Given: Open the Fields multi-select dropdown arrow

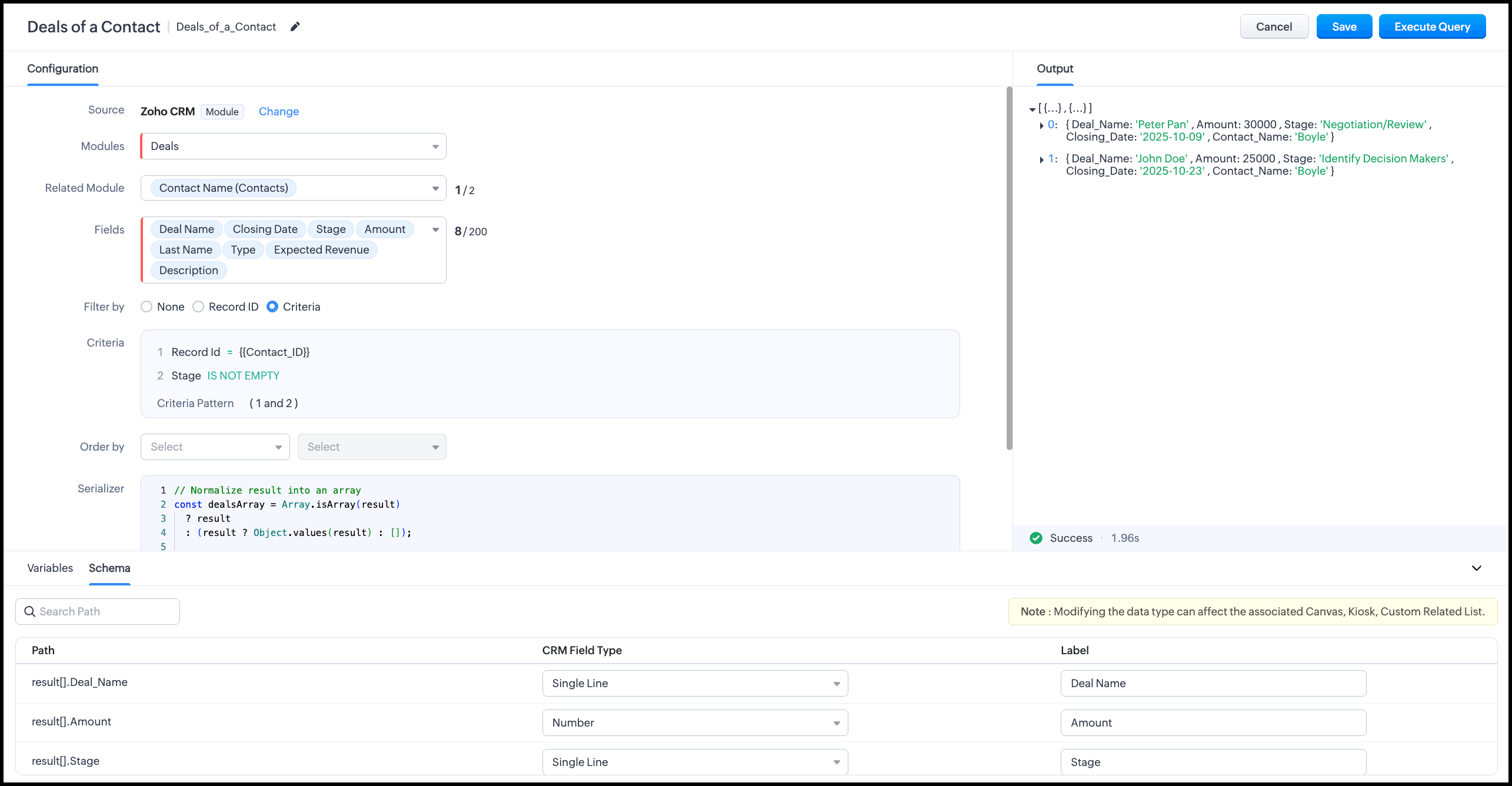Looking at the screenshot, I should (435, 229).
